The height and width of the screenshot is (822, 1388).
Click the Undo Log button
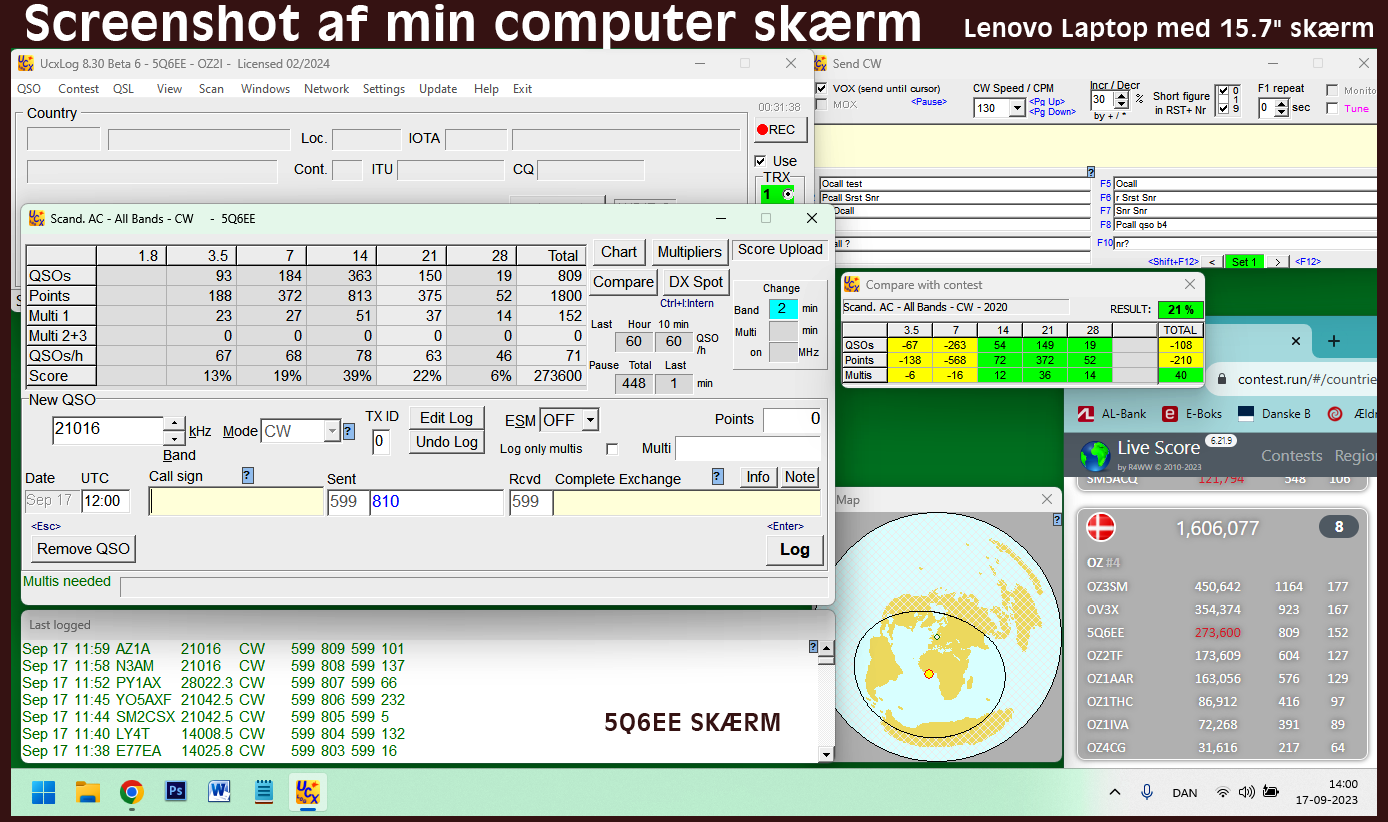coord(447,442)
